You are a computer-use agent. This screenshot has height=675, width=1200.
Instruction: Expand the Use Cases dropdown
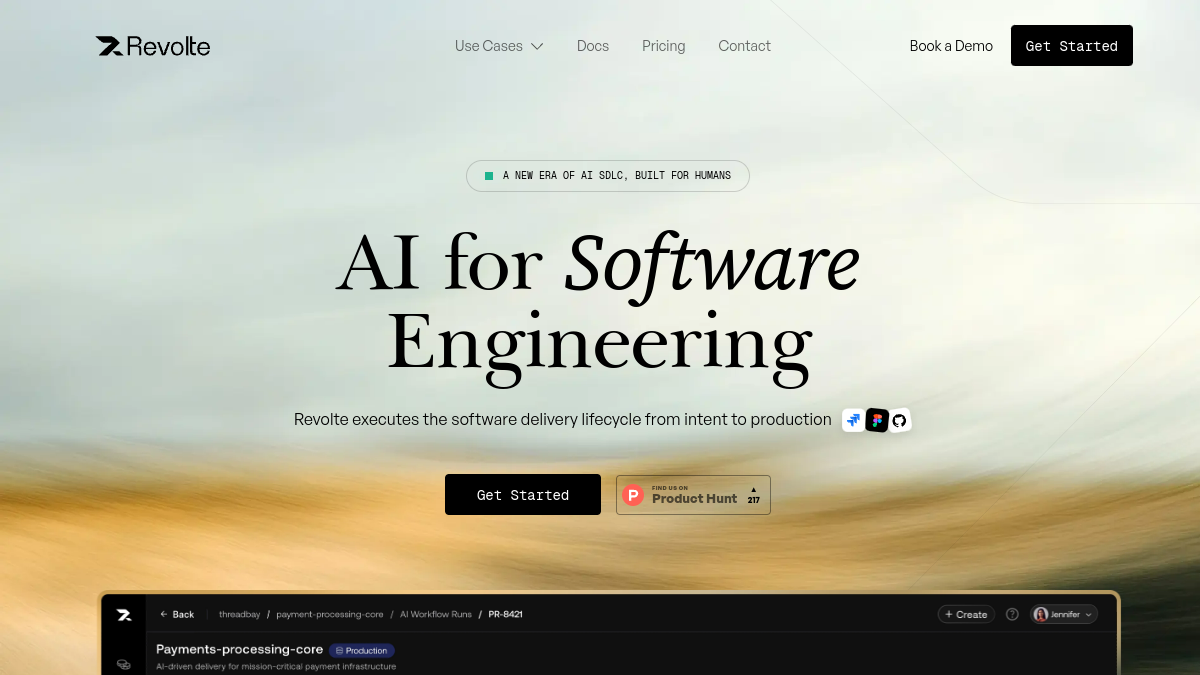coord(499,46)
